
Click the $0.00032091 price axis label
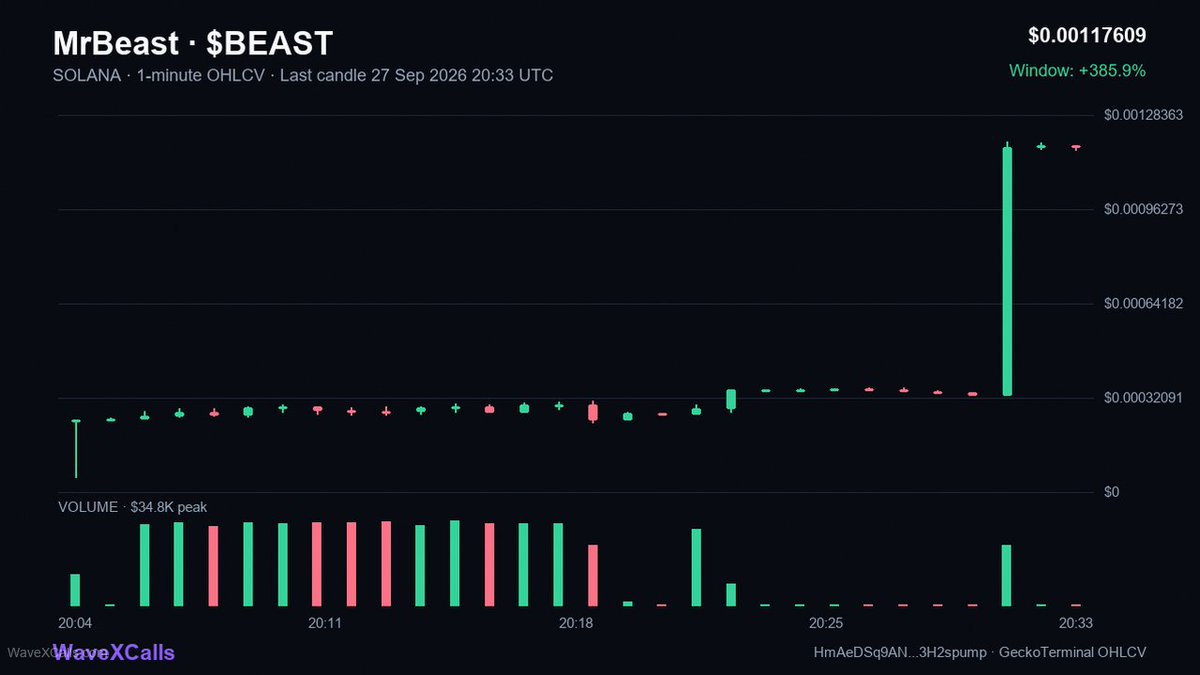[x=1144, y=398]
